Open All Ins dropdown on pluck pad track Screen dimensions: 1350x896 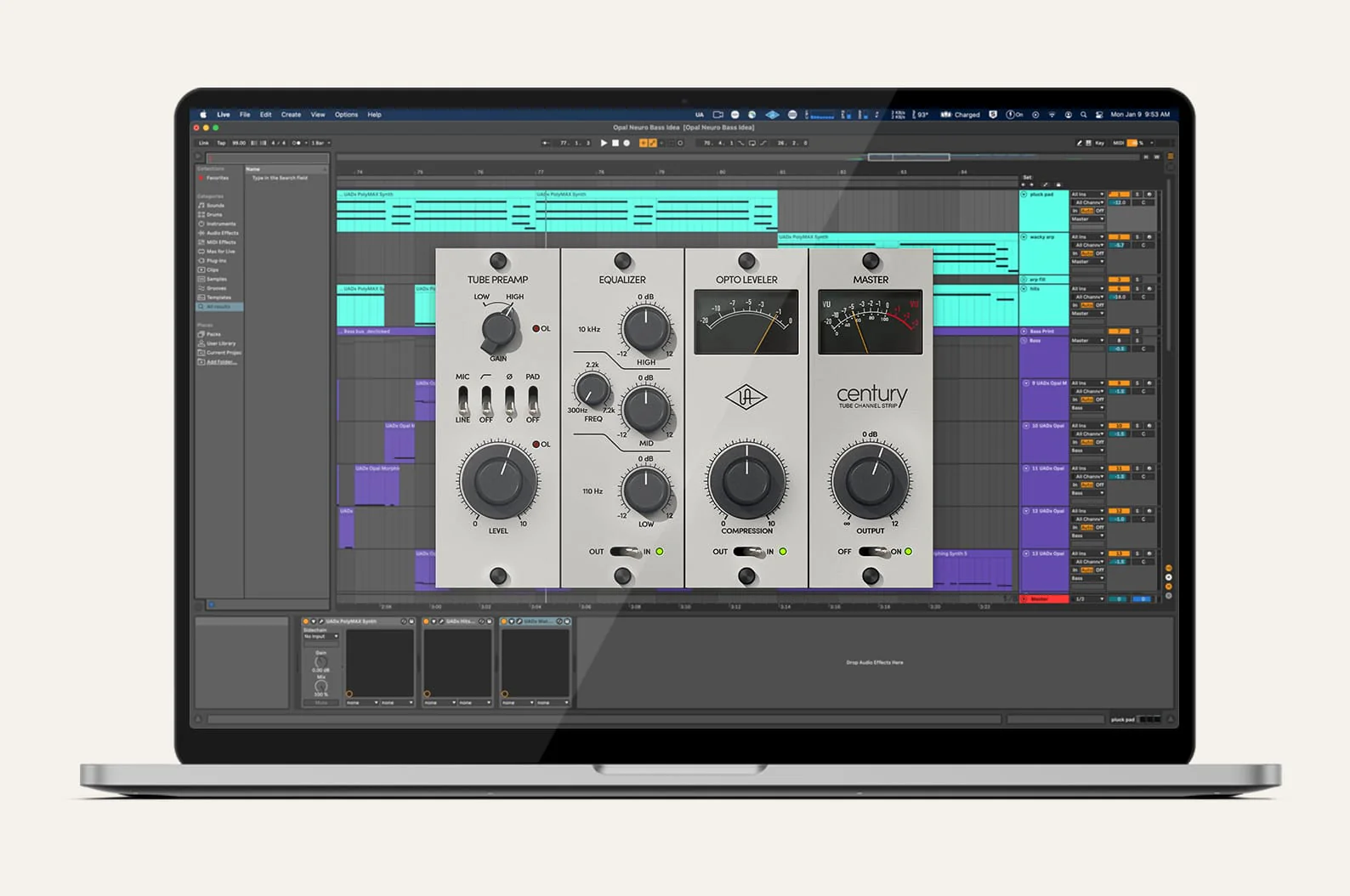(1087, 195)
